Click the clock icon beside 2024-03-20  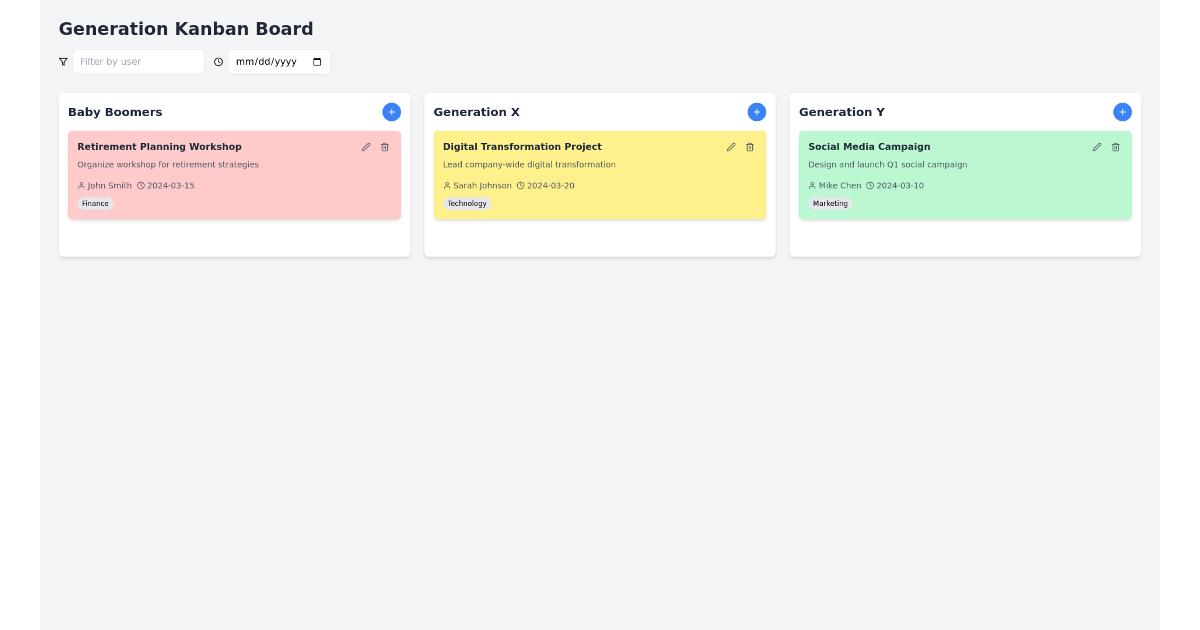click(x=521, y=185)
